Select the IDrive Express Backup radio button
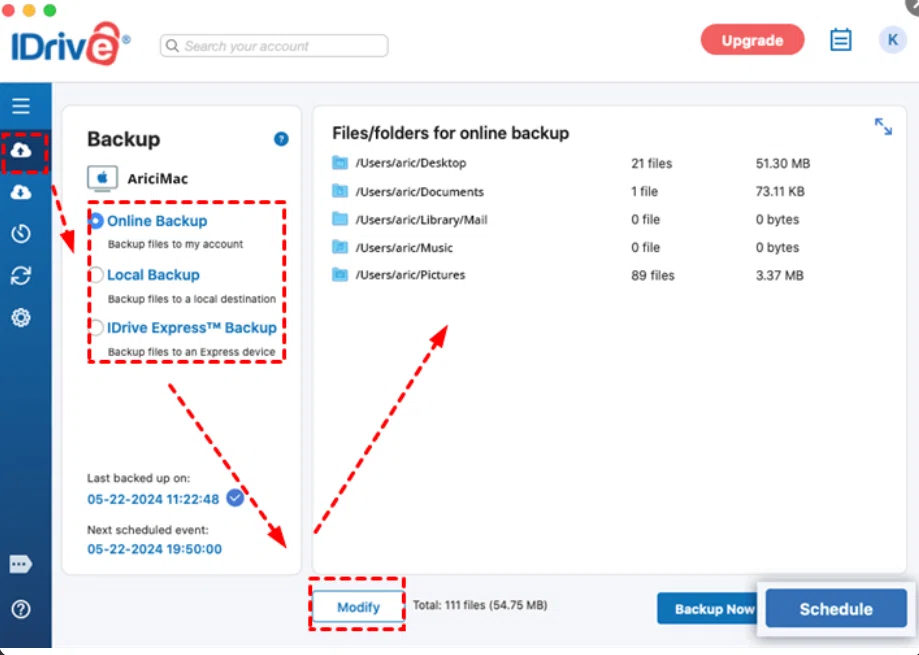Image resolution: width=919 pixels, height=655 pixels. (x=96, y=327)
